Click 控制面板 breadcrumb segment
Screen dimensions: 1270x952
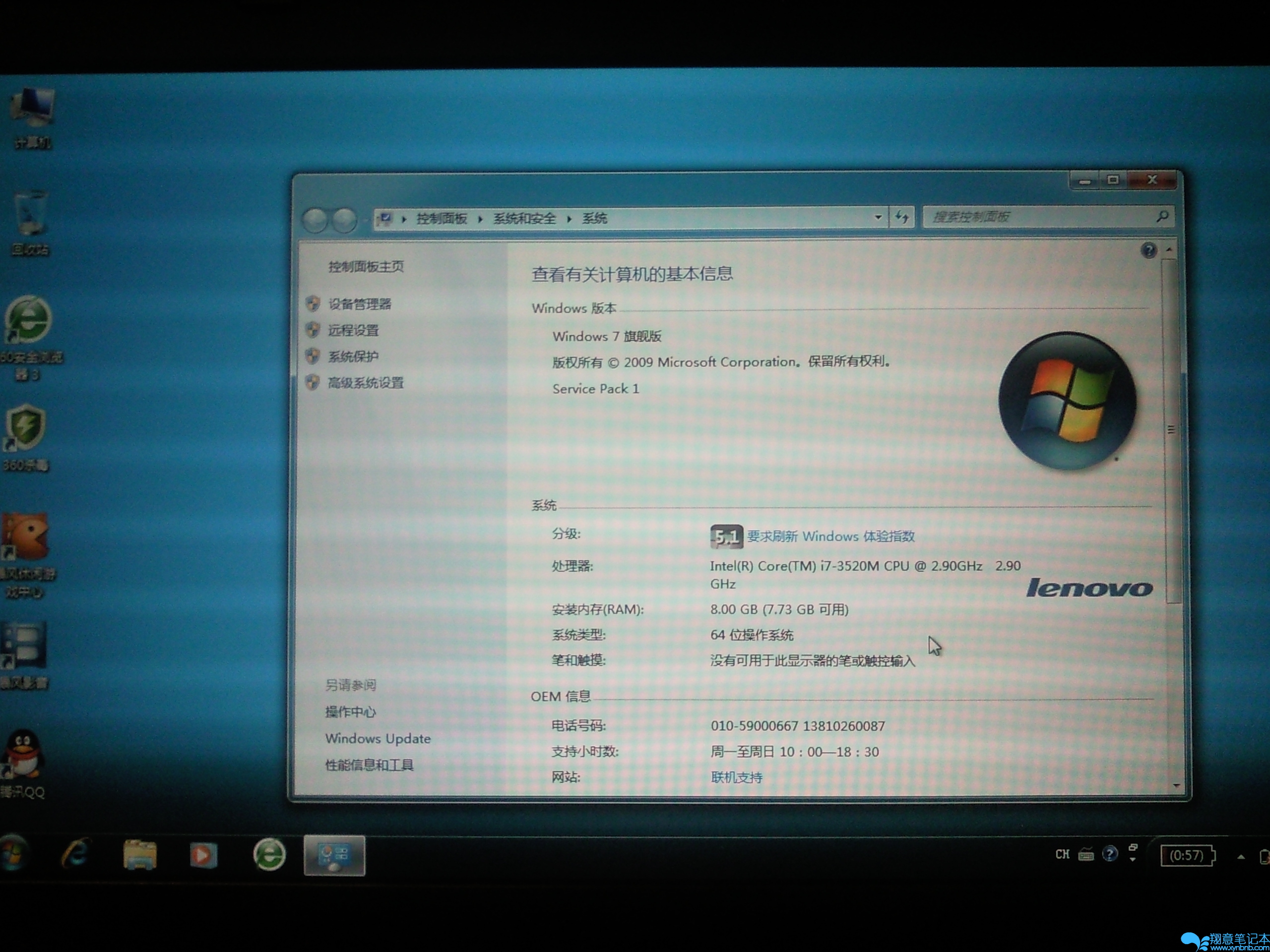(442, 218)
